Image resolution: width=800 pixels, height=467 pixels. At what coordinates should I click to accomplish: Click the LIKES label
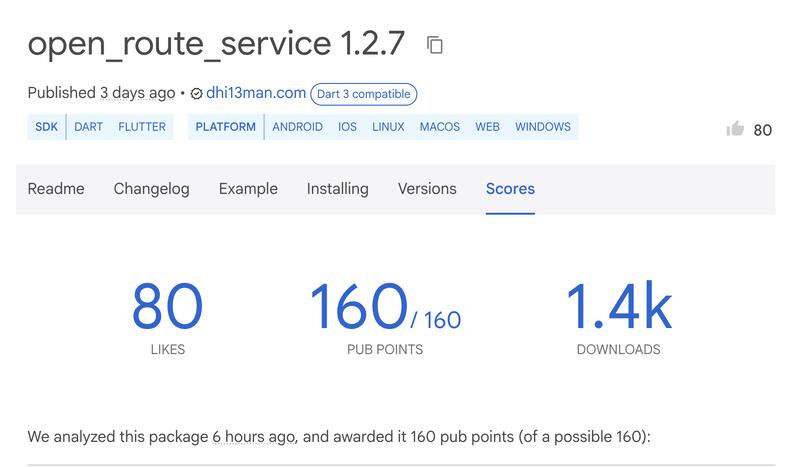pyautogui.click(x=168, y=350)
